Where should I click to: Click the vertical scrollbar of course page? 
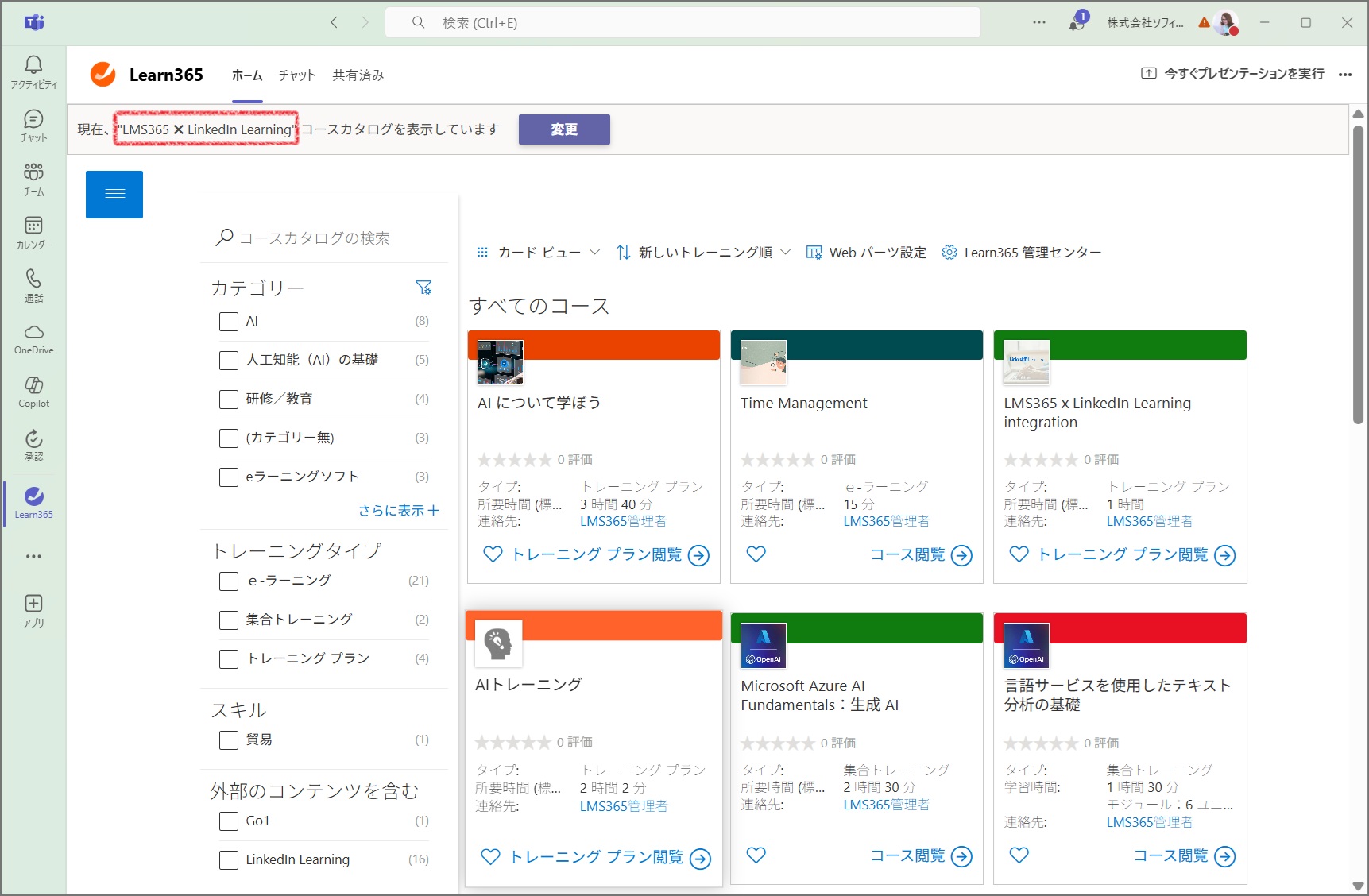pos(1358,274)
